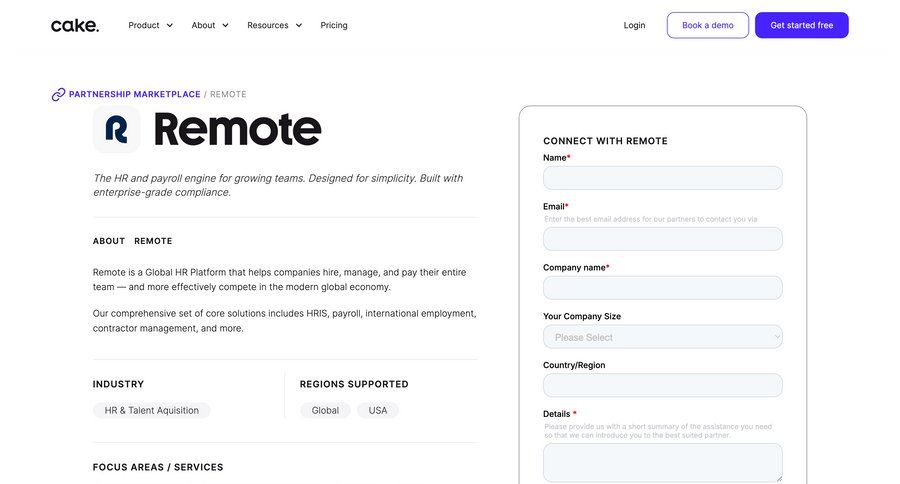Open the Your Company Size selector
The height and width of the screenshot is (484, 900).
662,337
